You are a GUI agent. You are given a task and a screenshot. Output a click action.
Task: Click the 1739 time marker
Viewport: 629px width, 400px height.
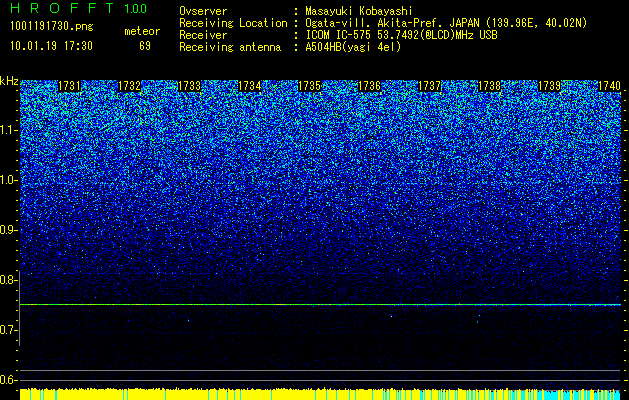549,86
